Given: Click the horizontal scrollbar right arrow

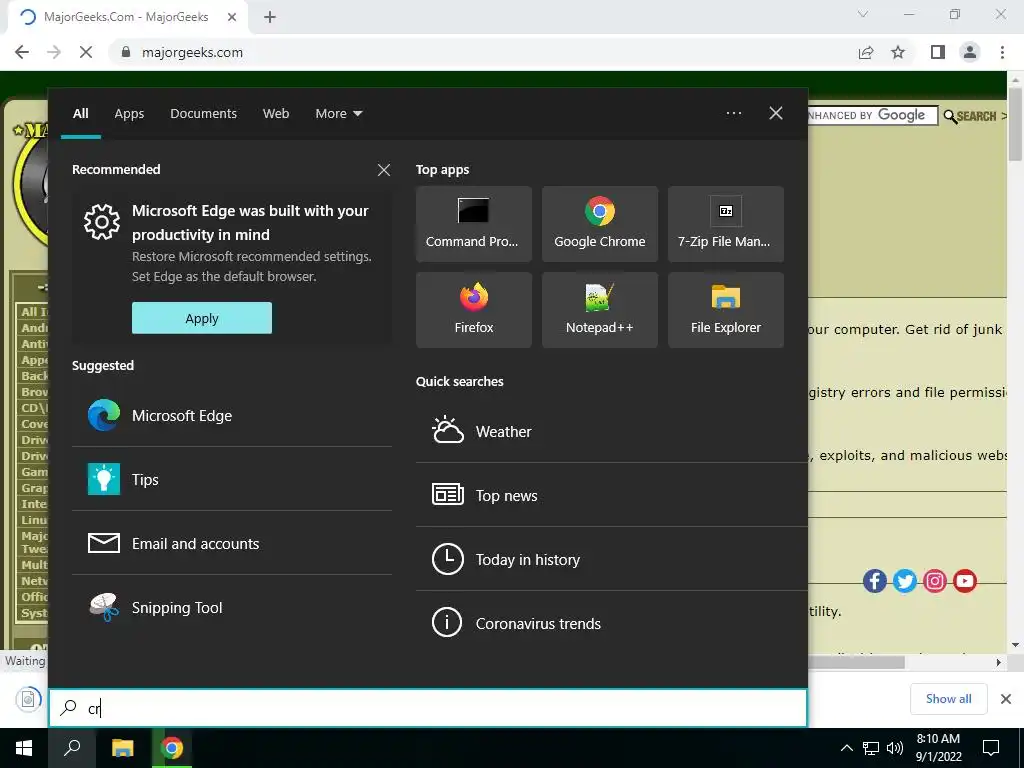Looking at the screenshot, I should 999,662.
